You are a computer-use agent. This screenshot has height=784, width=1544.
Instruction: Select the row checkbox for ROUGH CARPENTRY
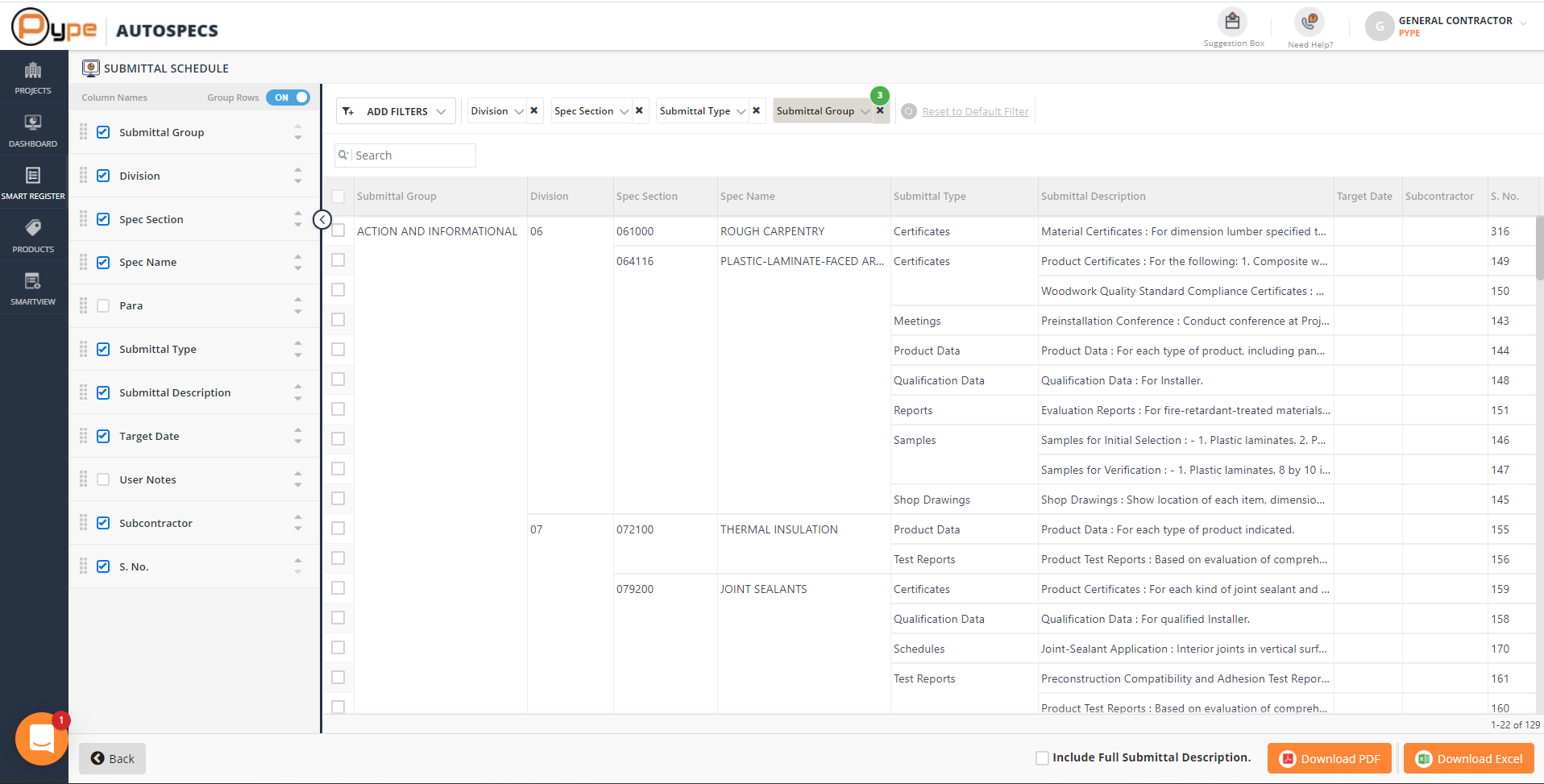pyautogui.click(x=338, y=230)
